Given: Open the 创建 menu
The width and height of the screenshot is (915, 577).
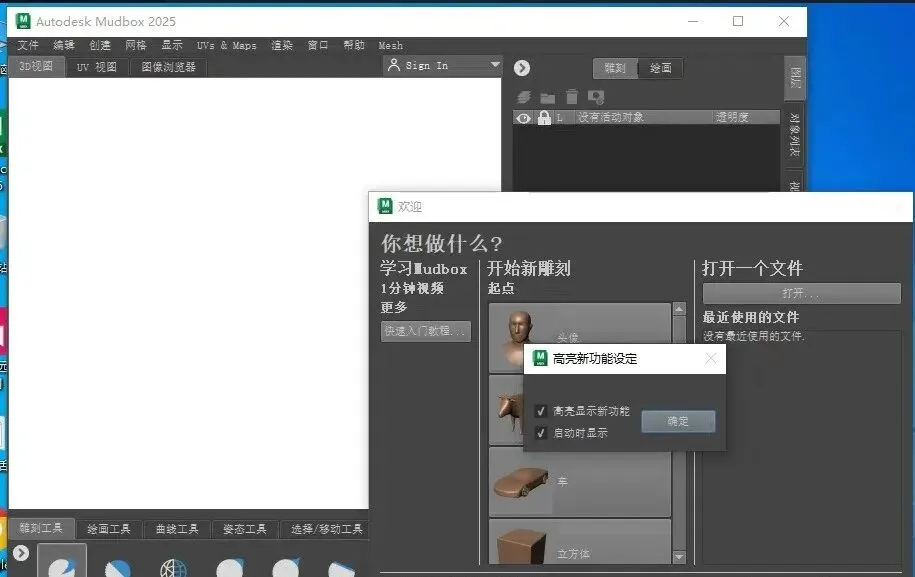Looking at the screenshot, I should [x=100, y=45].
